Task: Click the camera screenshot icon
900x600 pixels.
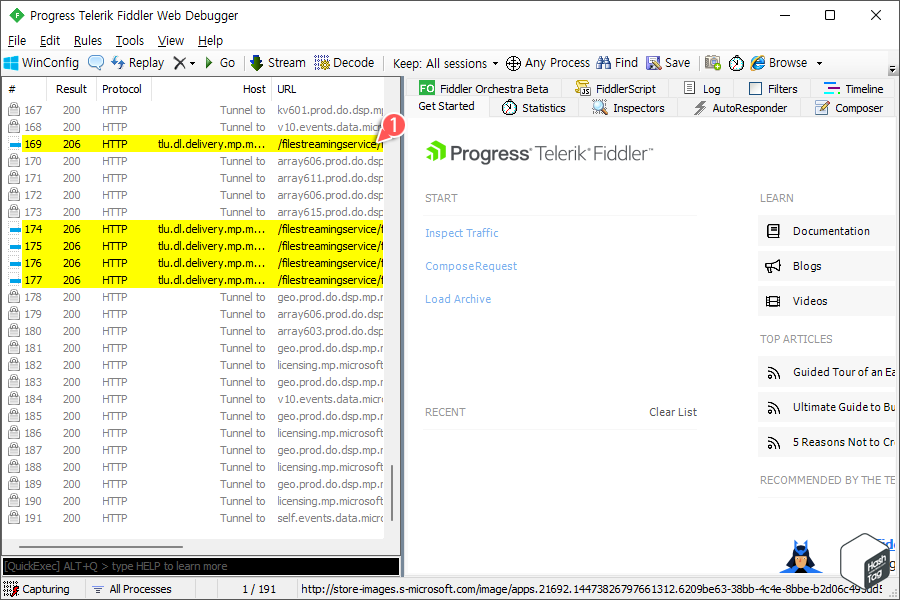Action: 713,63
